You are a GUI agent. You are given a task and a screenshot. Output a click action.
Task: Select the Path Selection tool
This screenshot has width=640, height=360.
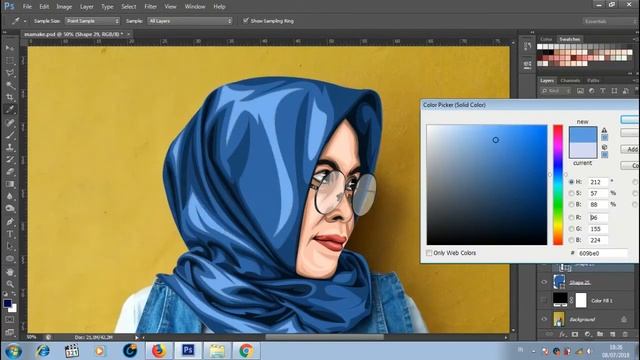pyautogui.click(x=9, y=247)
